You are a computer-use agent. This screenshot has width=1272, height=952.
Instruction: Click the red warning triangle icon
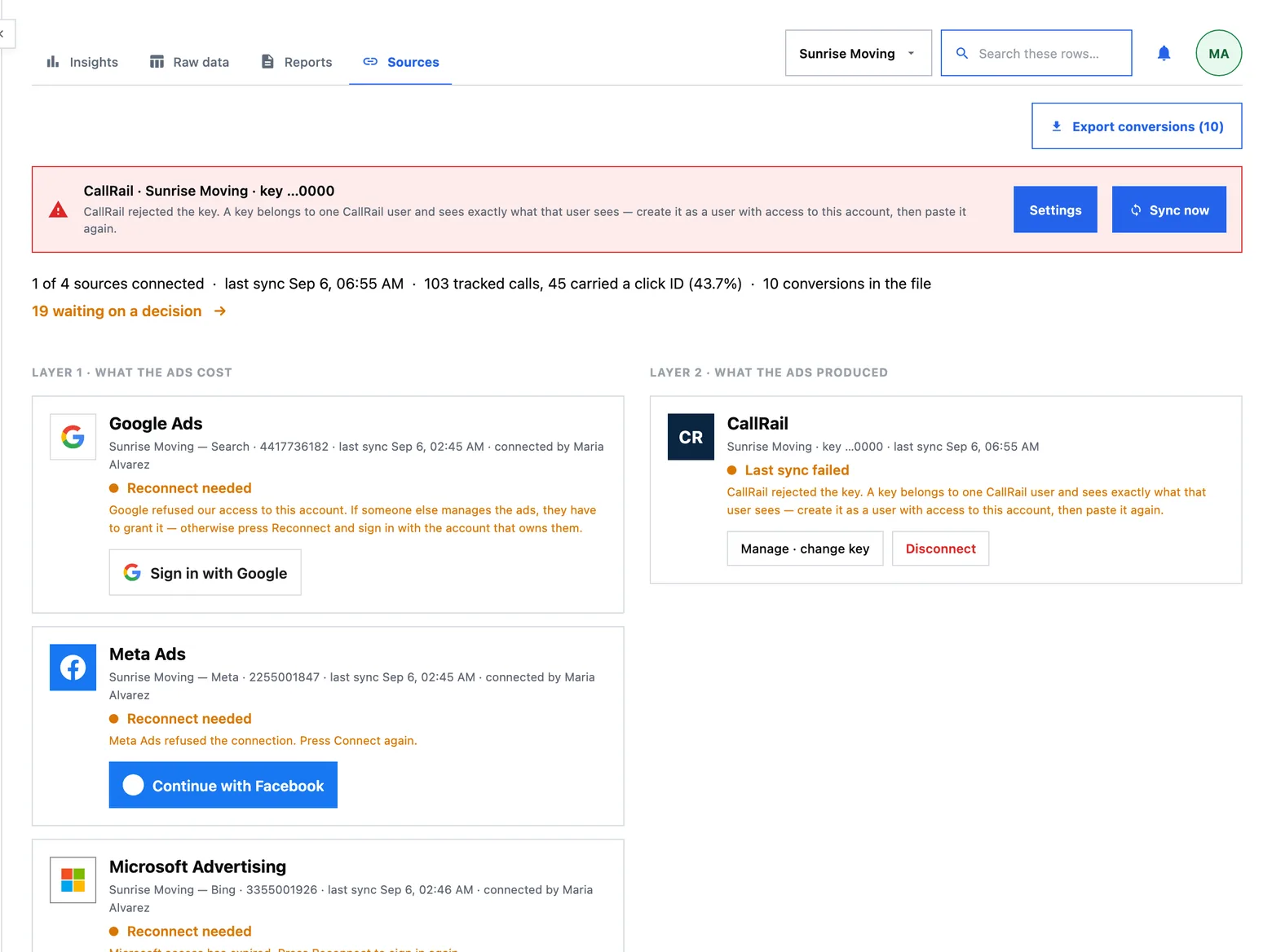59,209
